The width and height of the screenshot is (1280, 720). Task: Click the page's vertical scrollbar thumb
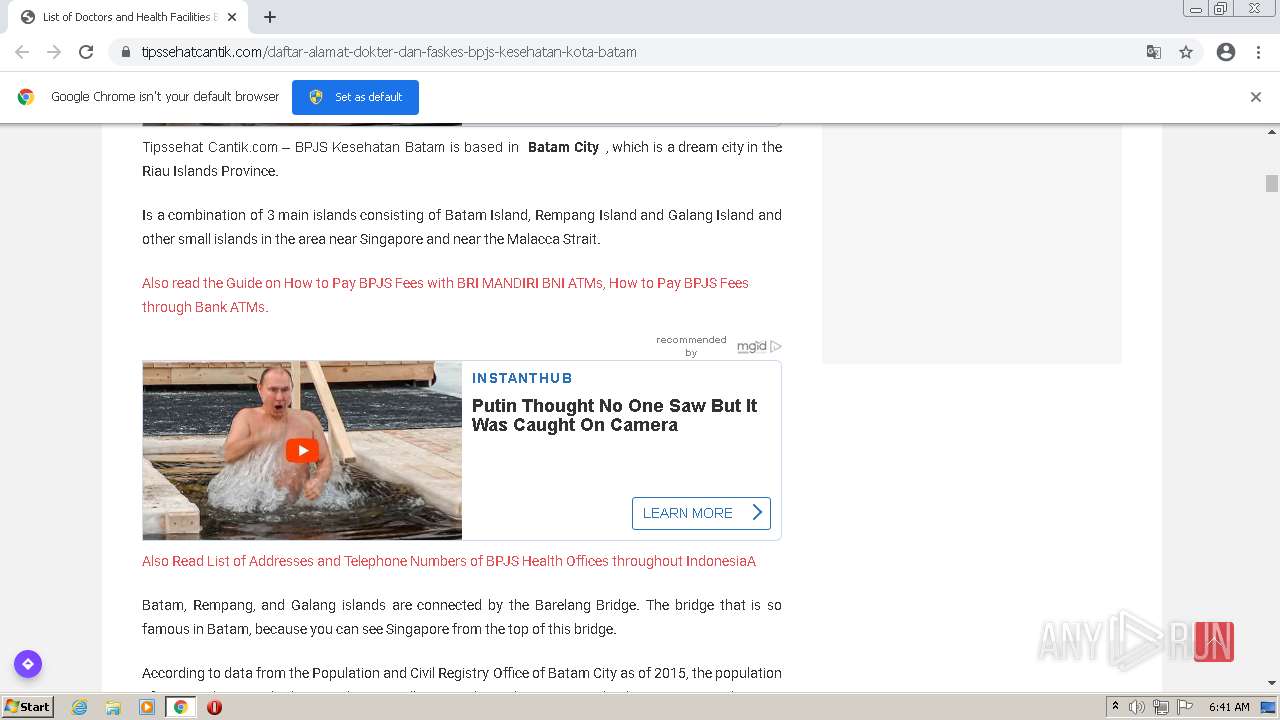(1272, 183)
